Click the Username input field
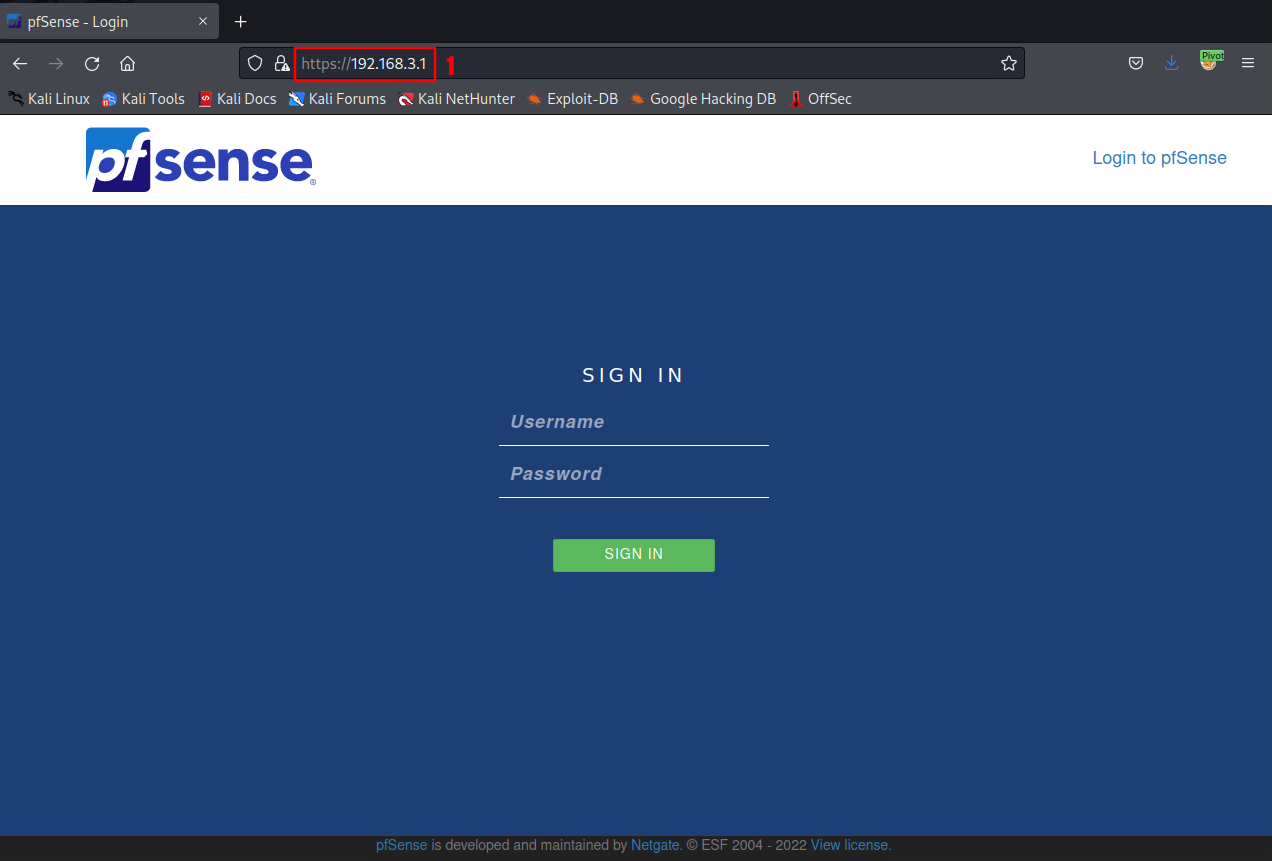Viewport: 1272px width, 861px height. 634,422
